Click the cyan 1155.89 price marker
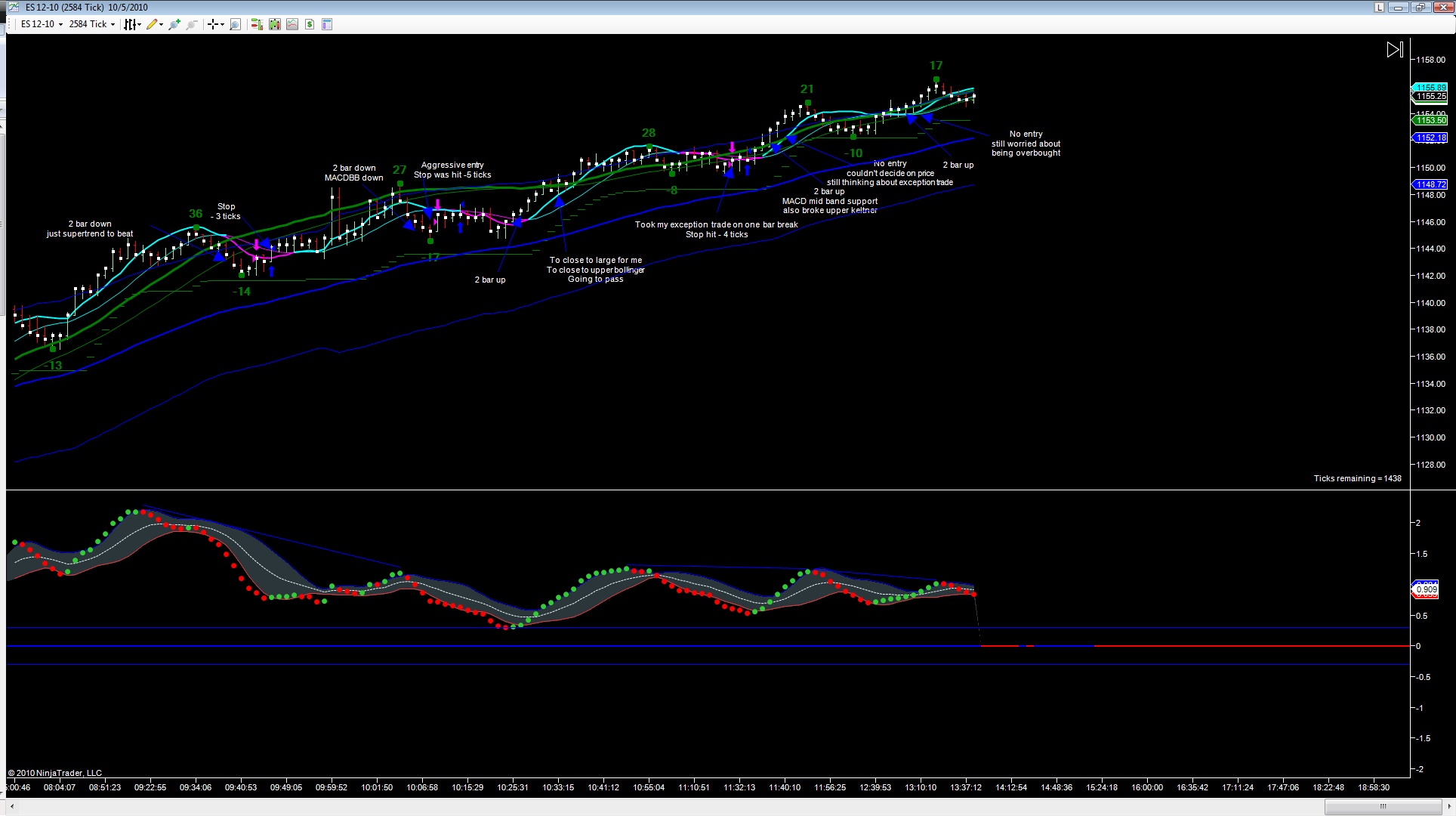 click(x=1430, y=88)
